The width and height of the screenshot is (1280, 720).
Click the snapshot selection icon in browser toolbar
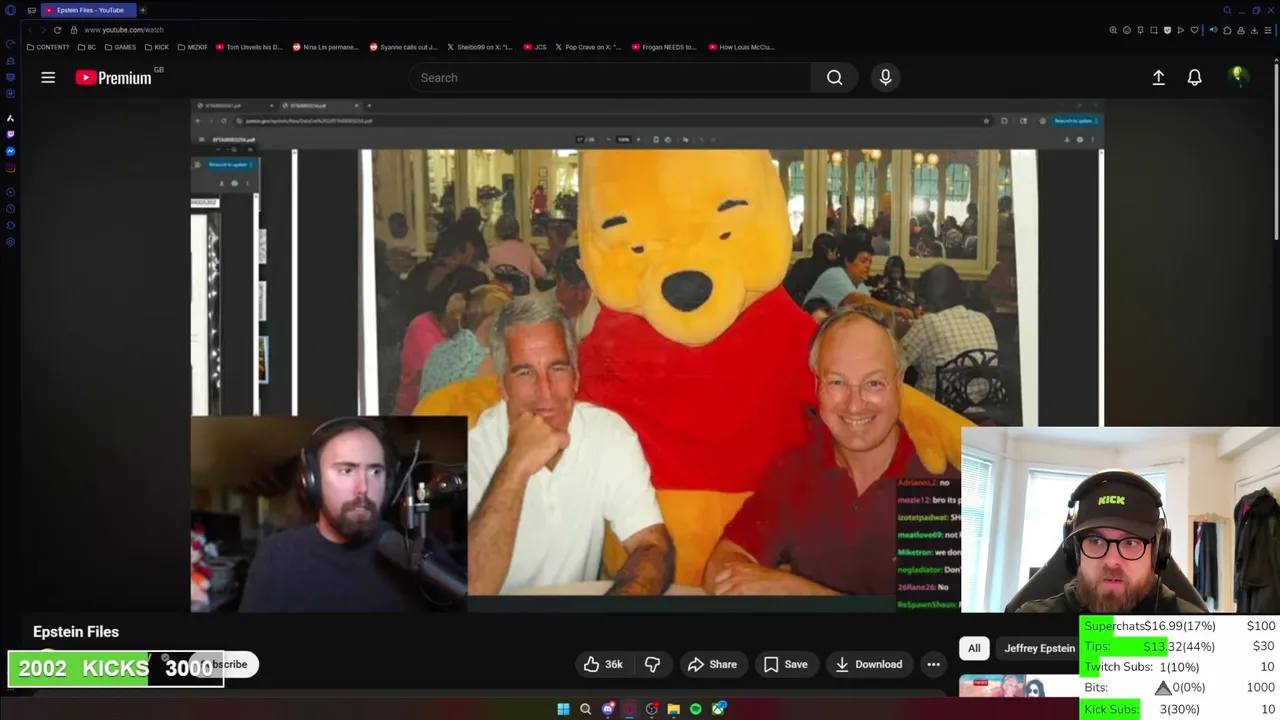click(x=1154, y=30)
